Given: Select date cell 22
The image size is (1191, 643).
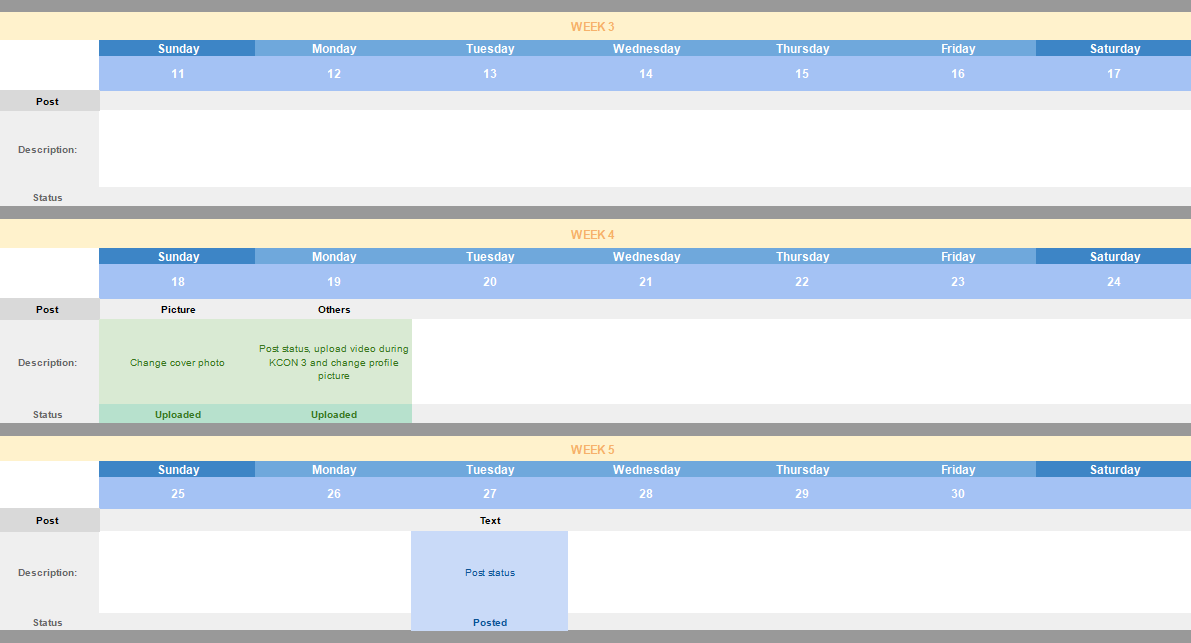Looking at the screenshot, I should pos(802,282).
